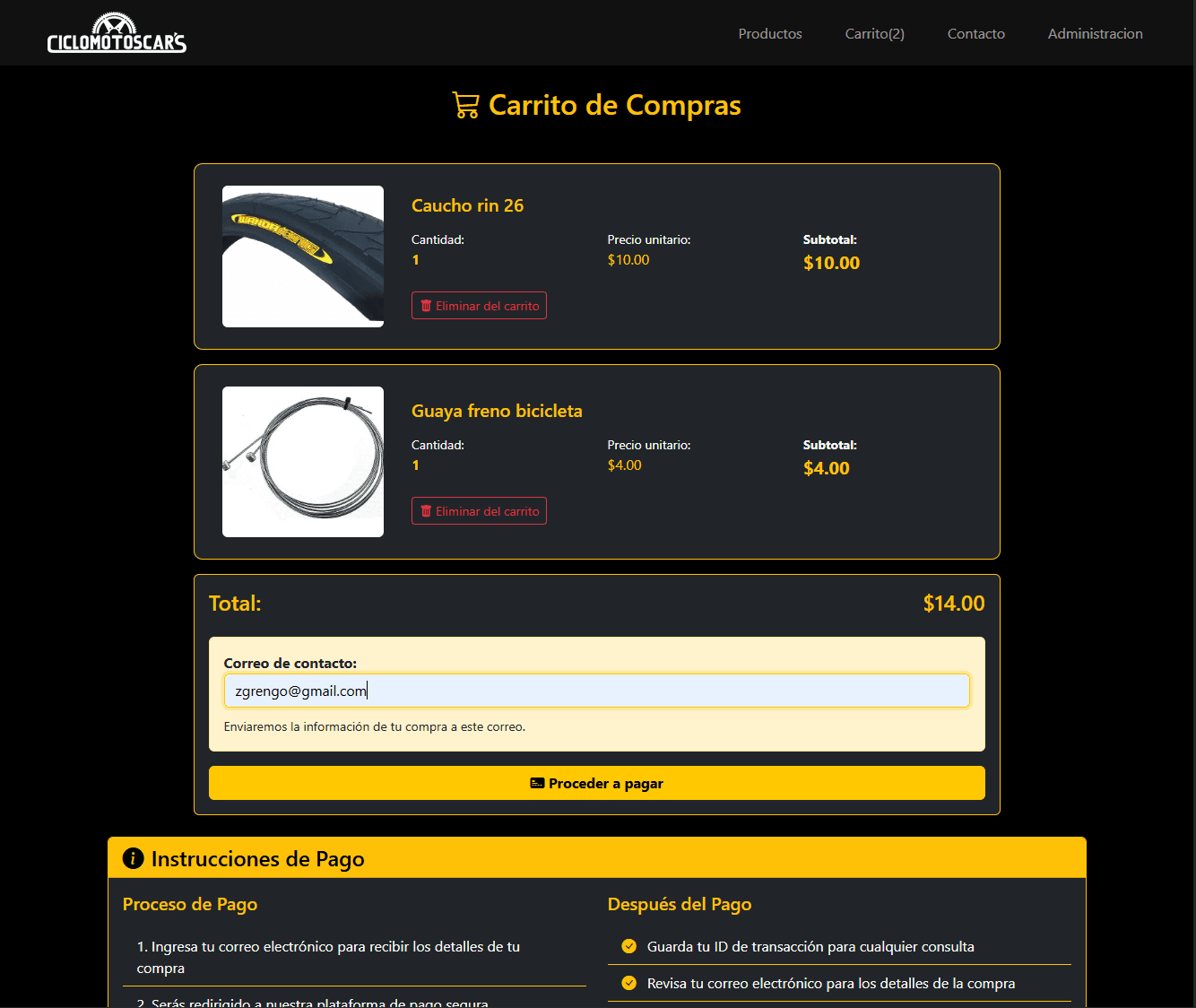The height and width of the screenshot is (1008, 1196).
Task: Click Eliminar del carrito for the tire
Action: pos(479,305)
